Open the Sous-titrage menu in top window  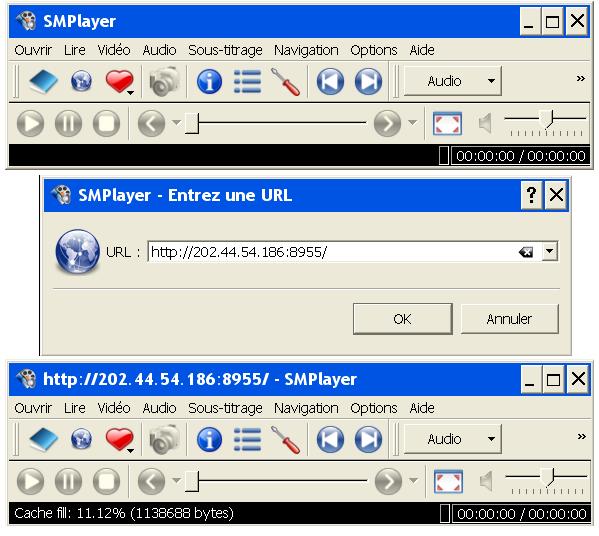[225, 50]
